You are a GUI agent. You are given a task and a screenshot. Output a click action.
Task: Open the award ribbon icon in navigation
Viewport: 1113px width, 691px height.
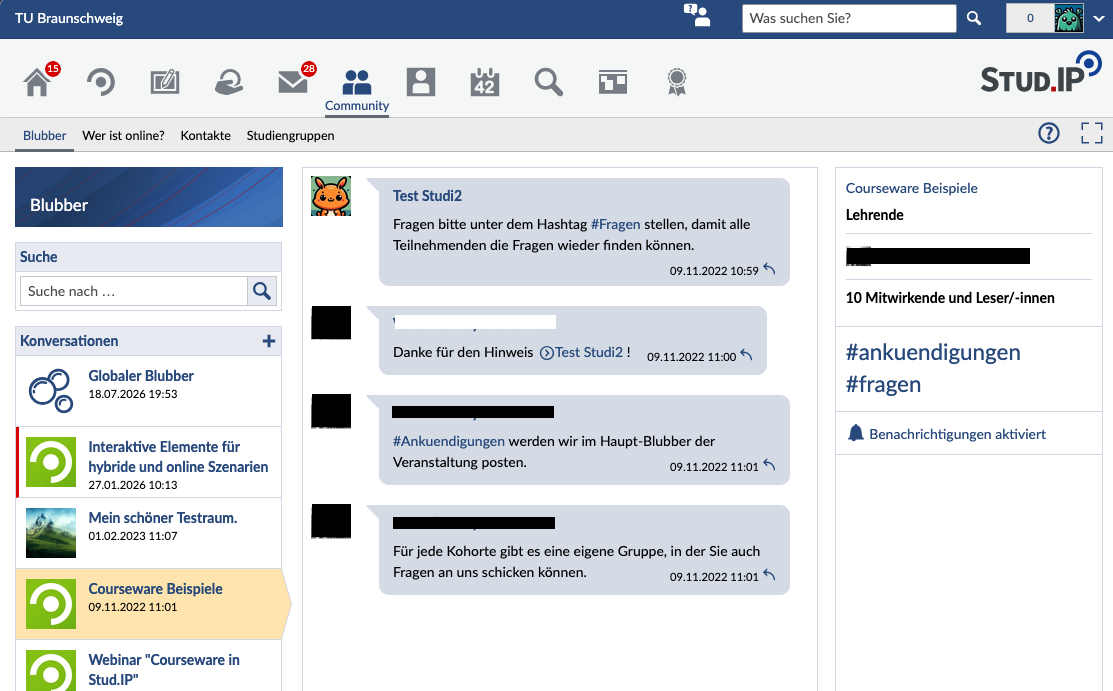tap(676, 82)
